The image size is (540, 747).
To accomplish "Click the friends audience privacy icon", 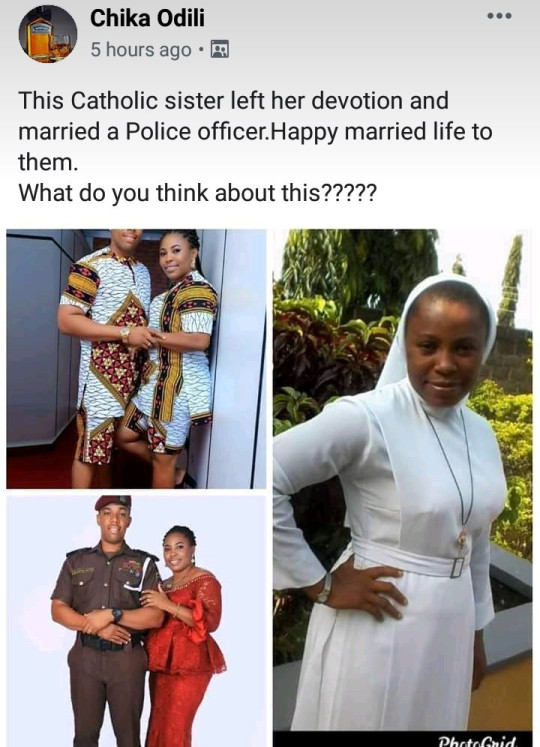I will [x=220, y=50].
